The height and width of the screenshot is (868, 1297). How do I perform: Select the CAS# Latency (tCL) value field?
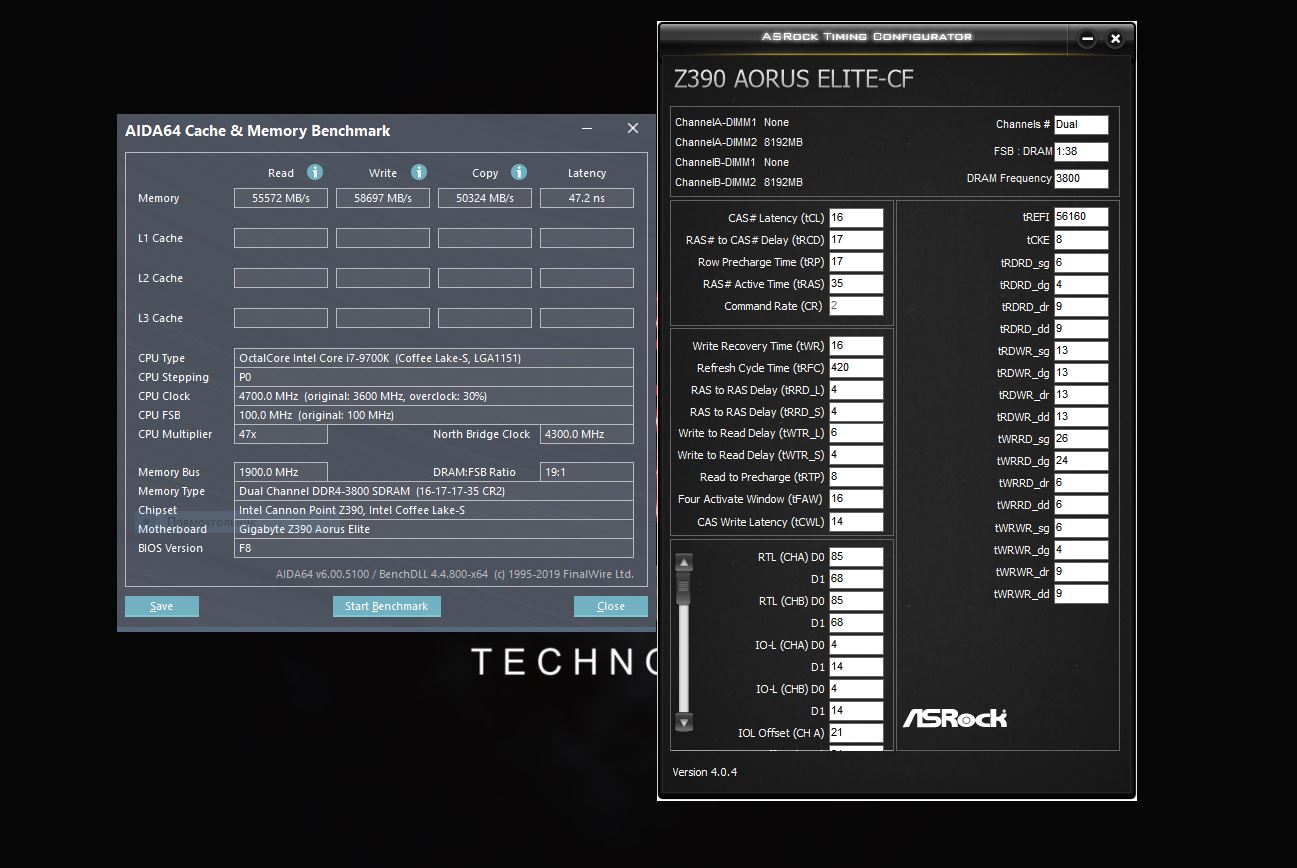[x=856, y=218]
